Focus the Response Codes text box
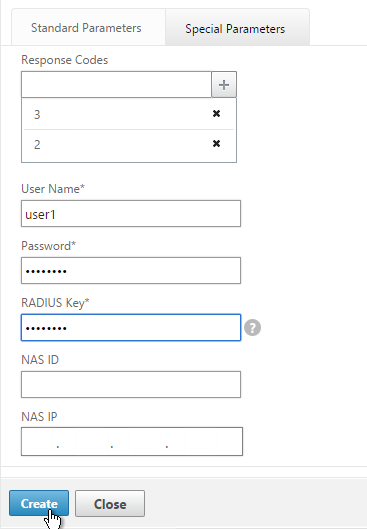 tap(116, 84)
